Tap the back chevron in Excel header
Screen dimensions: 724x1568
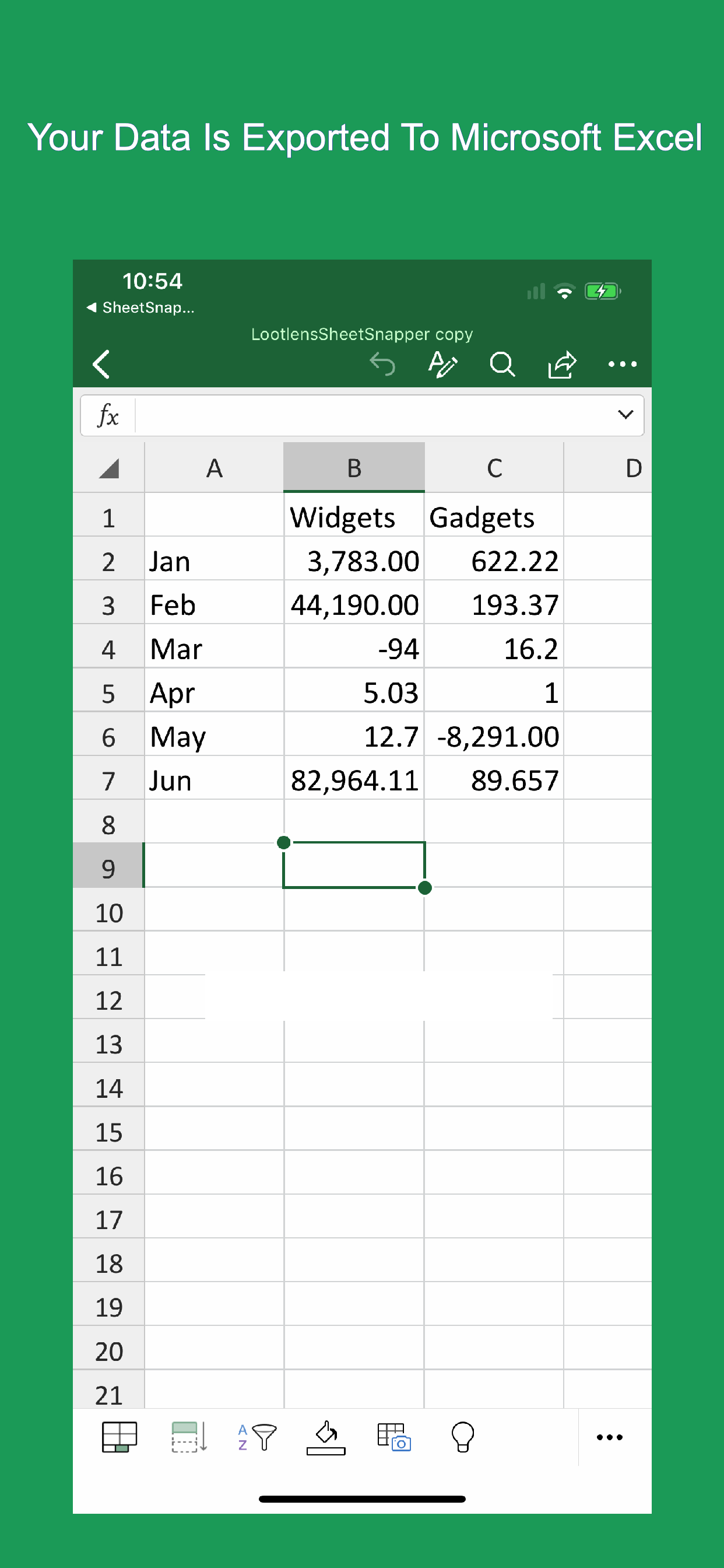tap(101, 364)
